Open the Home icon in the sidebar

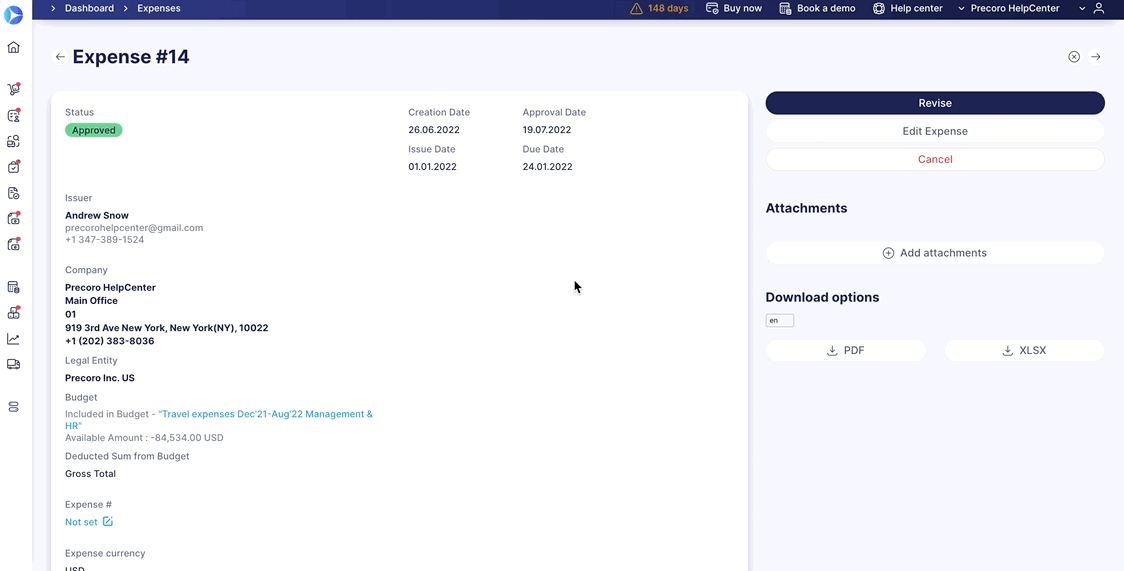pos(13,47)
